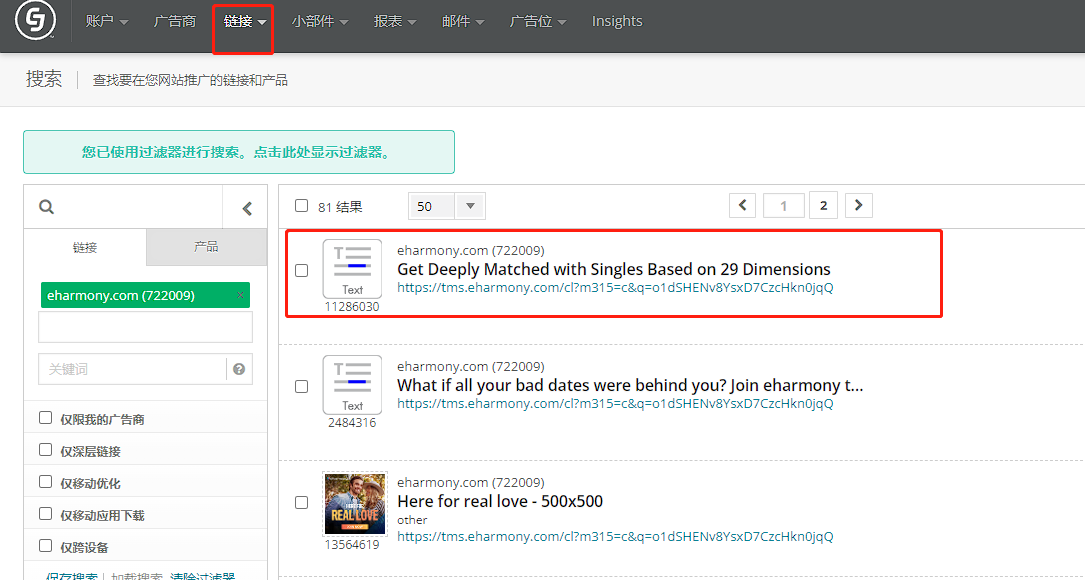Open the 小部件 dropdown menu
Image resolution: width=1085 pixels, height=580 pixels.
pyautogui.click(x=320, y=21)
